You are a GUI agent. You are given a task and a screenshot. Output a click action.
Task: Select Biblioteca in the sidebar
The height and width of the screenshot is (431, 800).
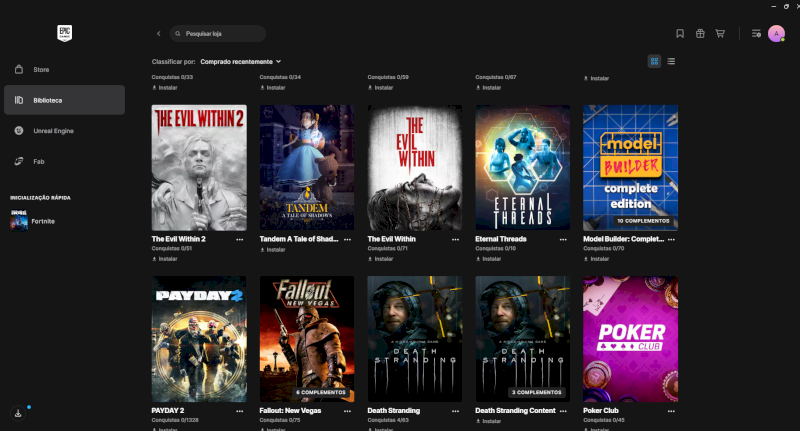(64, 100)
